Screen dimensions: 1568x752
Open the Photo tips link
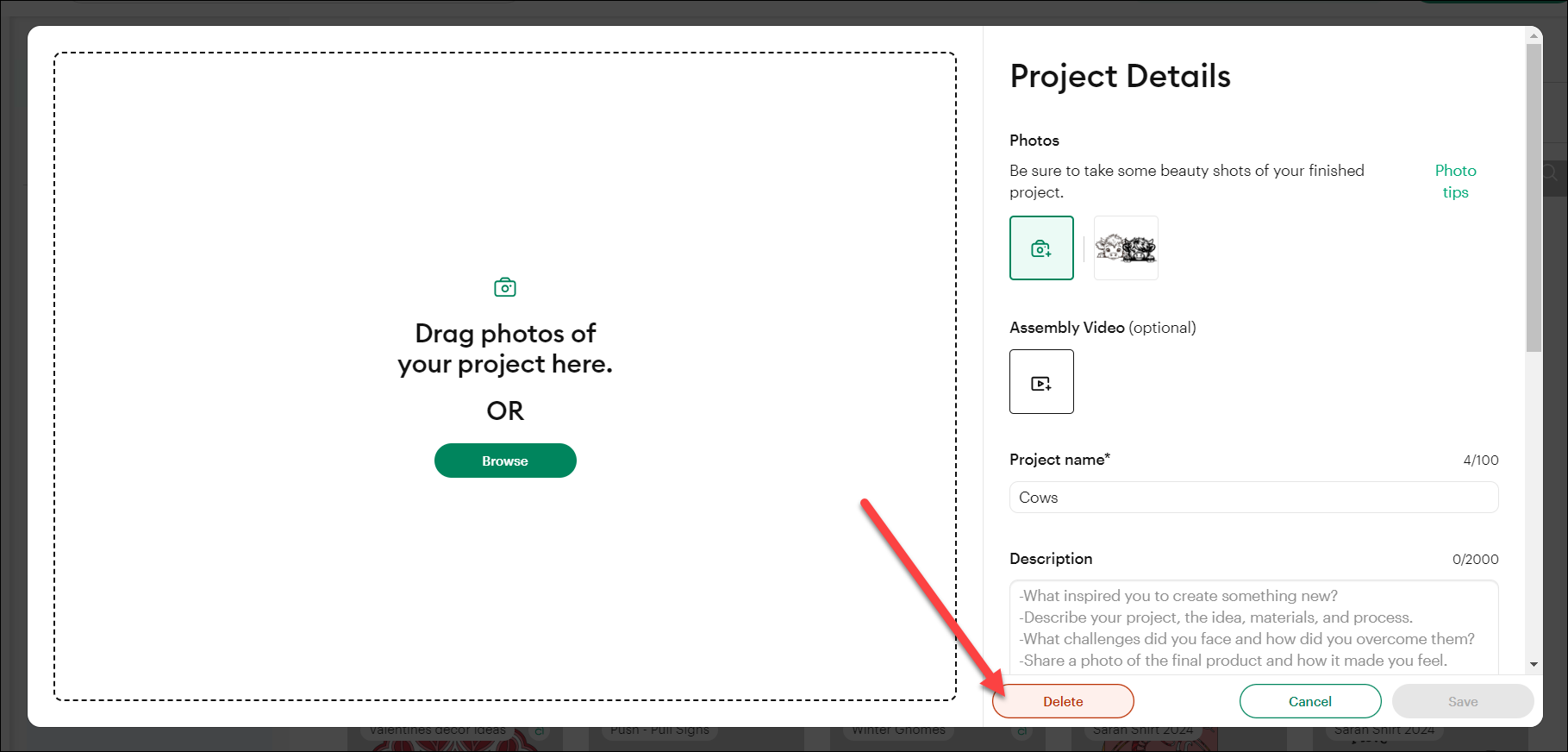click(x=1455, y=181)
